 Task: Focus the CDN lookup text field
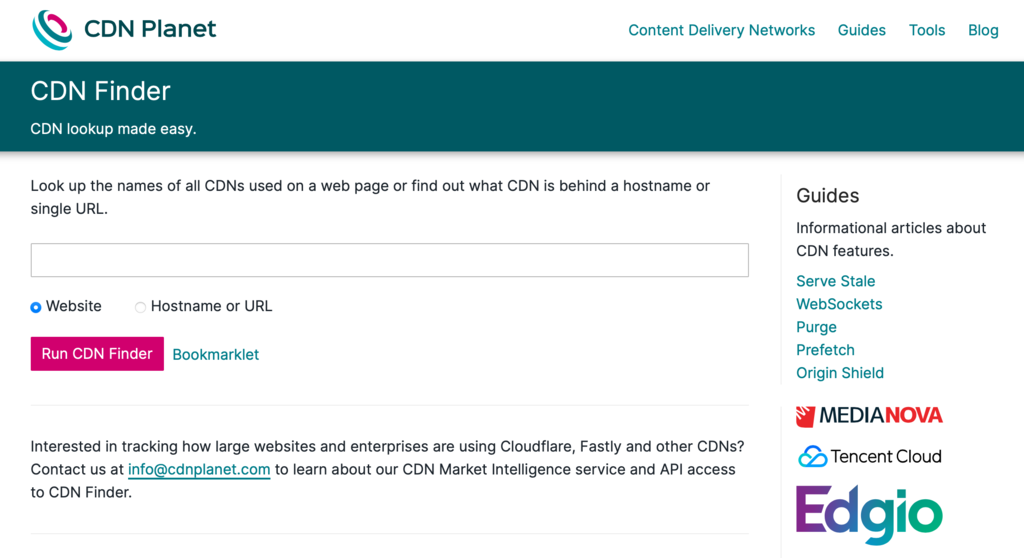point(389,260)
